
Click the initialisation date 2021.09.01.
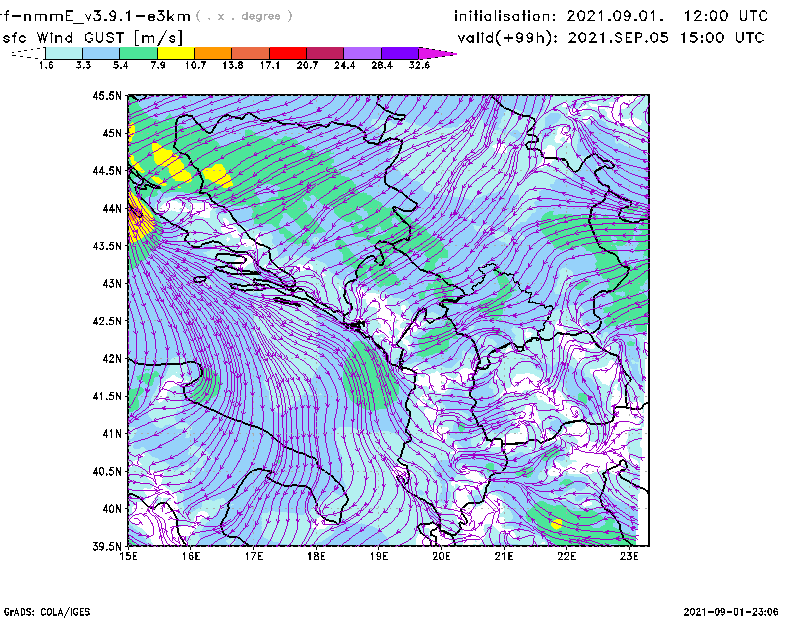[616, 16]
